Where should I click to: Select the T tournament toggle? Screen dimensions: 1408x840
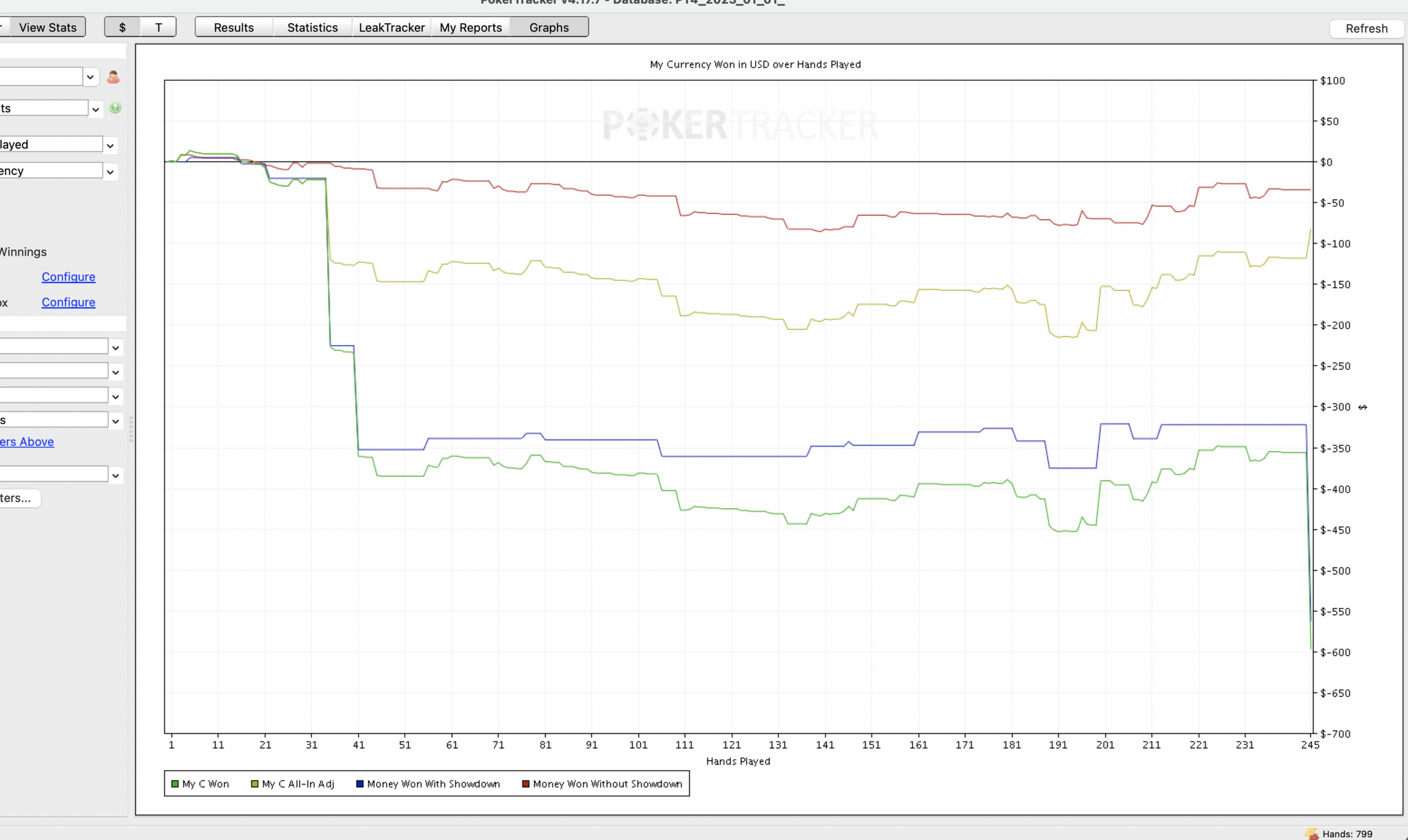158,27
